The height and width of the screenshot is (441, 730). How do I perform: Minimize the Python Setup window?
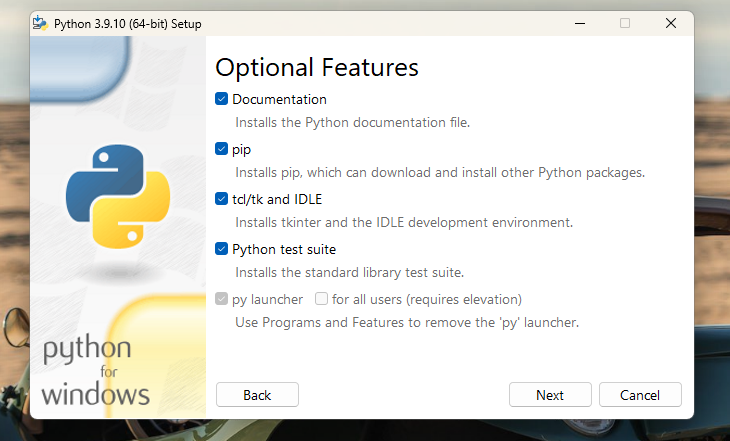pos(579,23)
